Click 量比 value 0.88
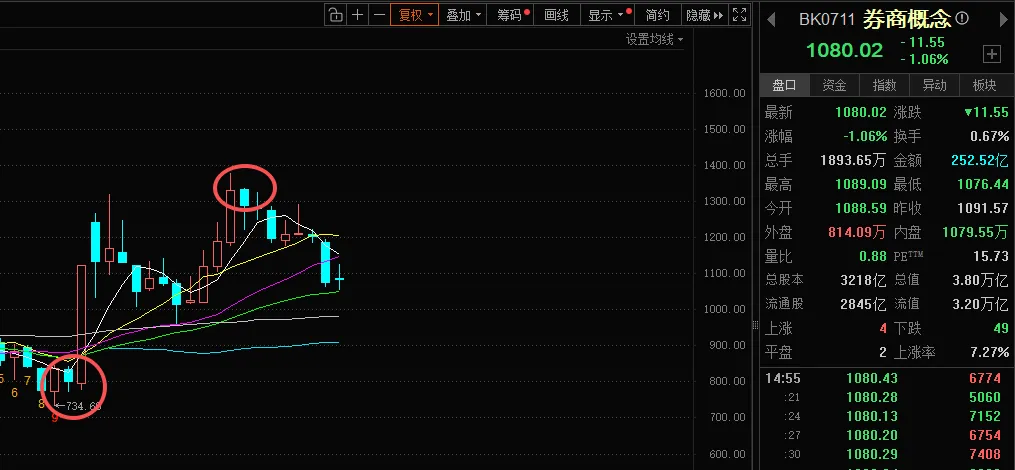 tap(873, 256)
